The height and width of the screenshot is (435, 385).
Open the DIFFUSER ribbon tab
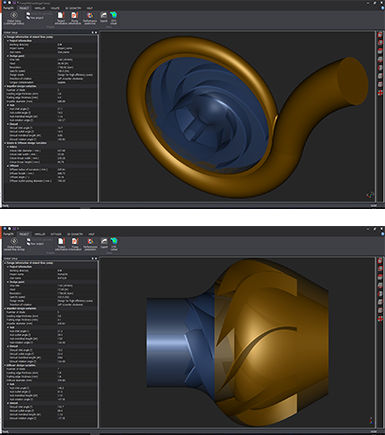56,234
